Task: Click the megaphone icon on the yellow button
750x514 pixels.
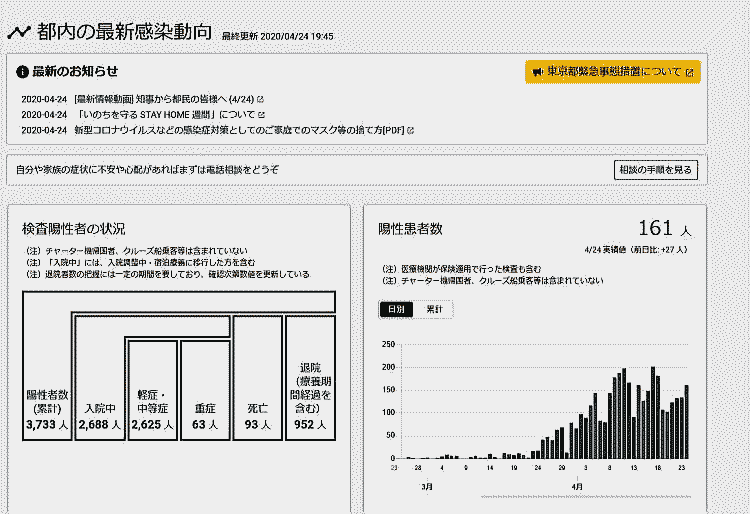Action: coord(537,72)
